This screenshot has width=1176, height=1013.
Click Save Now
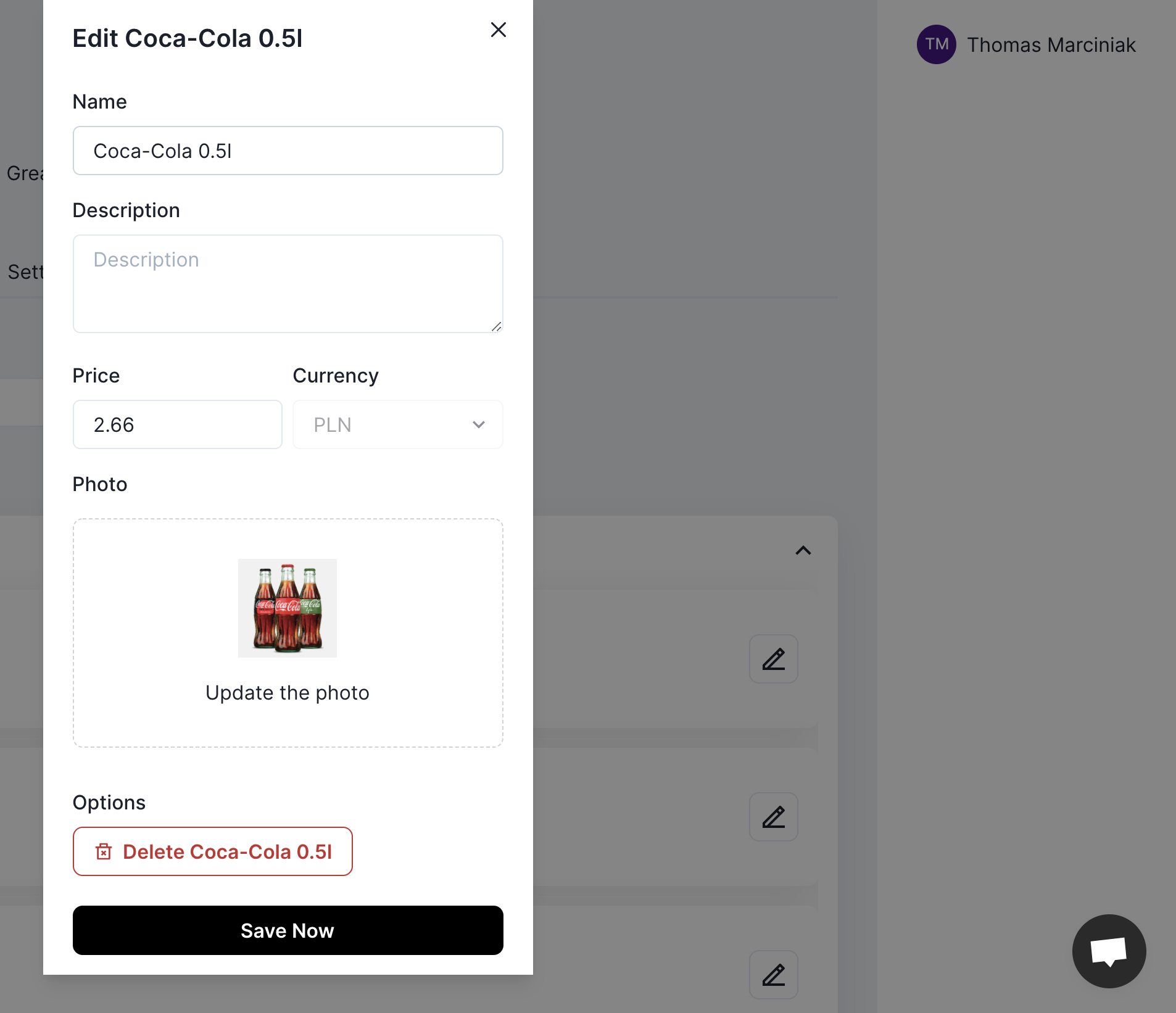(287, 930)
